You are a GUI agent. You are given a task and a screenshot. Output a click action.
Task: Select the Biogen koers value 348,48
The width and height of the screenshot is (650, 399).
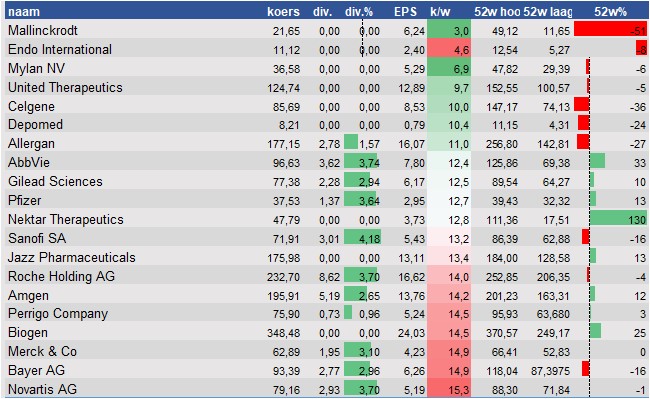283,333
